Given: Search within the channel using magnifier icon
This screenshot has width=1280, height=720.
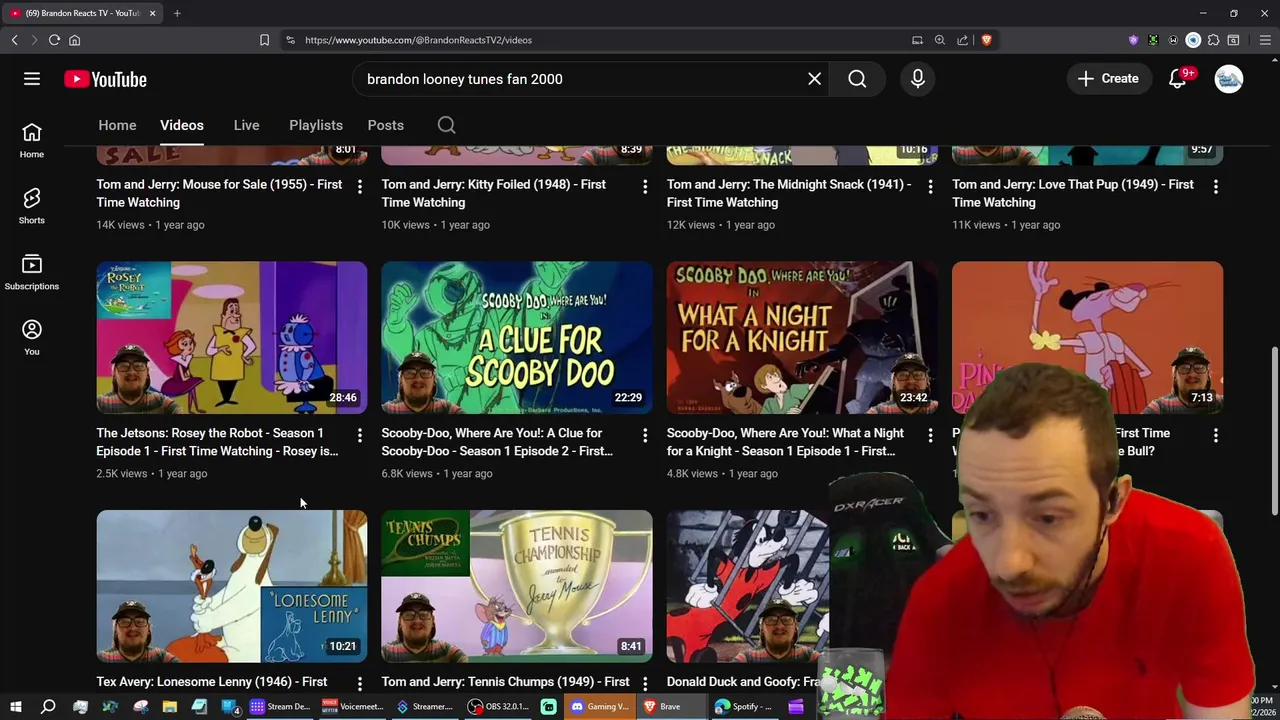Looking at the screenshot, I should click(x=447, y=125).
